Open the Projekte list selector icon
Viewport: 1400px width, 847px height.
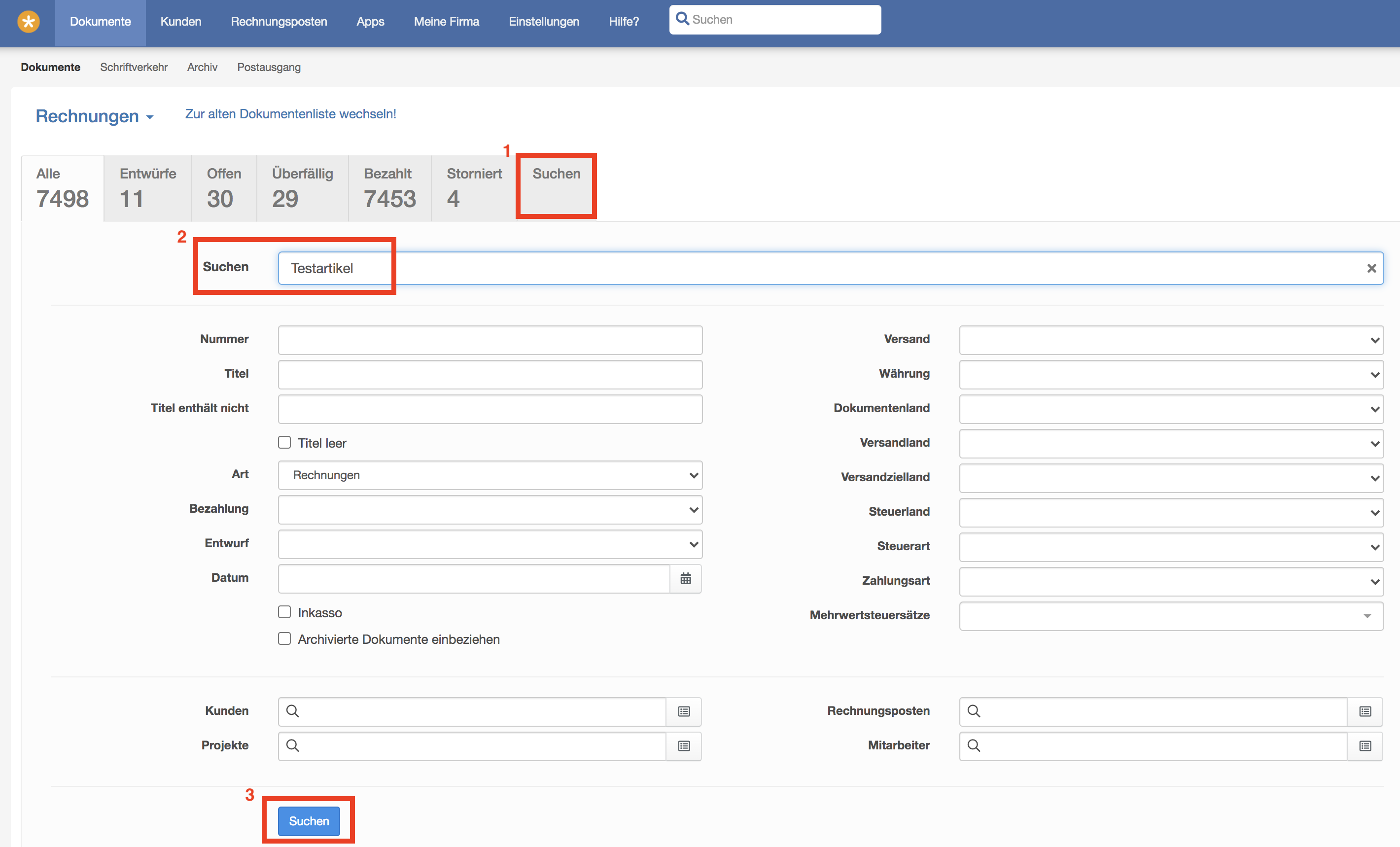(684, 746)
